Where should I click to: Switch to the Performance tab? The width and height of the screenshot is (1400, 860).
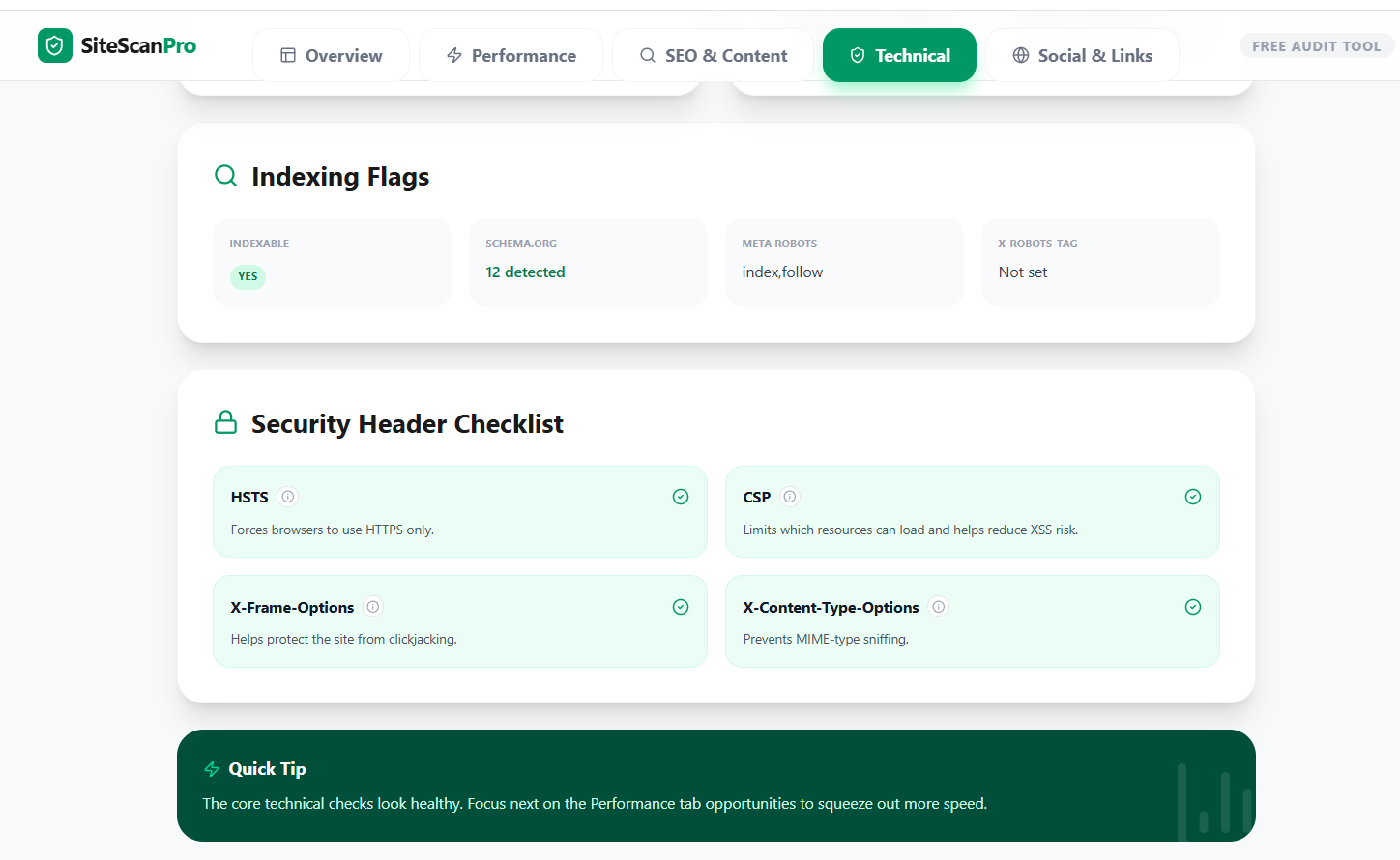click(510, 55)
